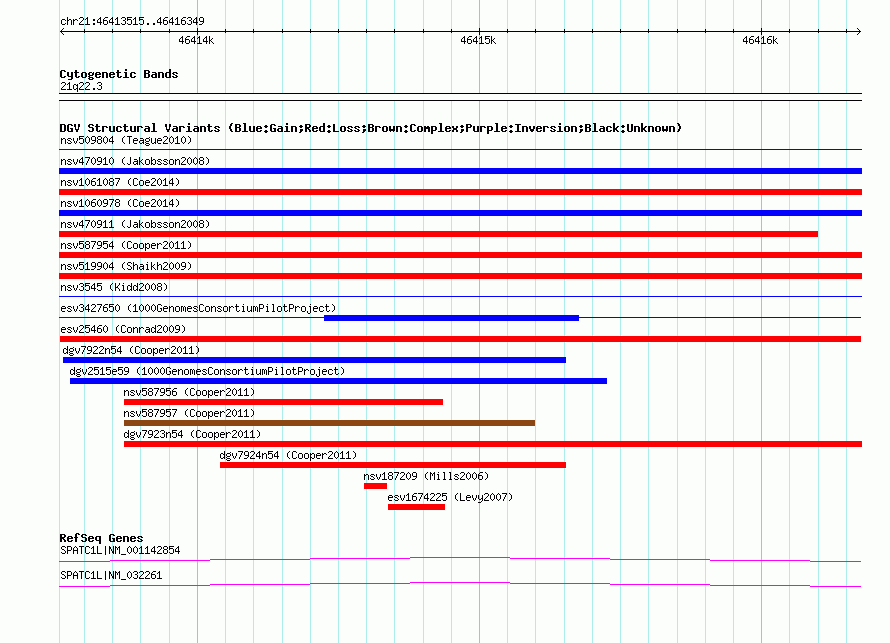Click the DGV Structural Variants track title
The height and width of the screenshot is (643, 890).
(371, 128)
